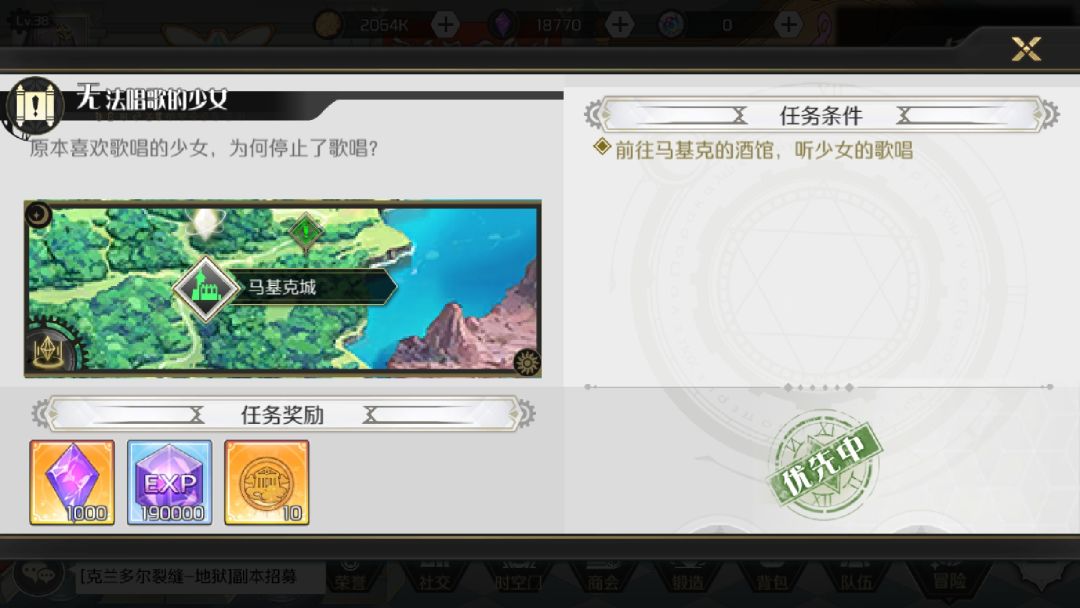Click the green exclamation quest marker on map
The height and width of the screenshot is (608, 1080).
click(306, 231)
